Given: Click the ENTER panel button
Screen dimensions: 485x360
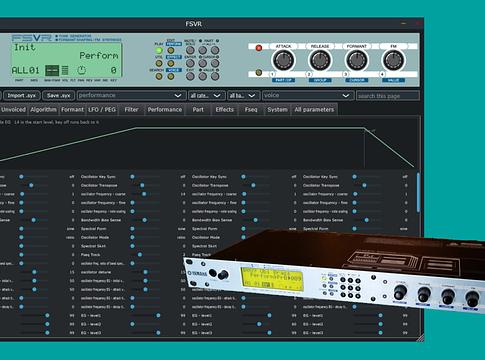Looking at the screenshot, I should [190, 63].
